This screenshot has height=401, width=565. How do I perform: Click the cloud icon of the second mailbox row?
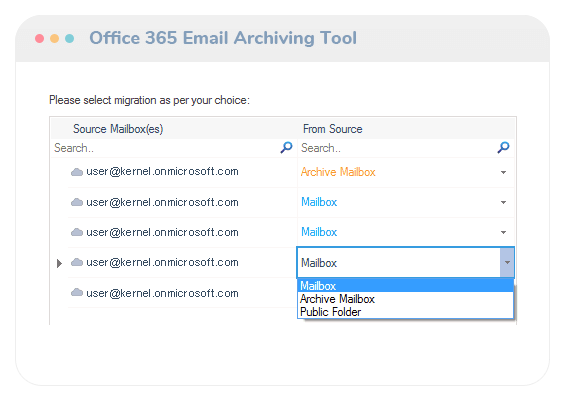pyautogui.click(x=77, y=202)
